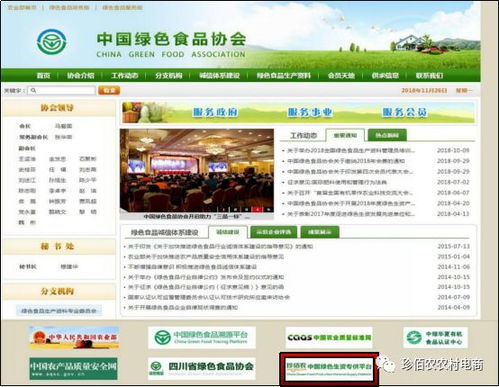Open the notice dated 2018-06-07
The width and height of the screenshot is (499, 387).
pyautogui.click(x=350, y=193)
